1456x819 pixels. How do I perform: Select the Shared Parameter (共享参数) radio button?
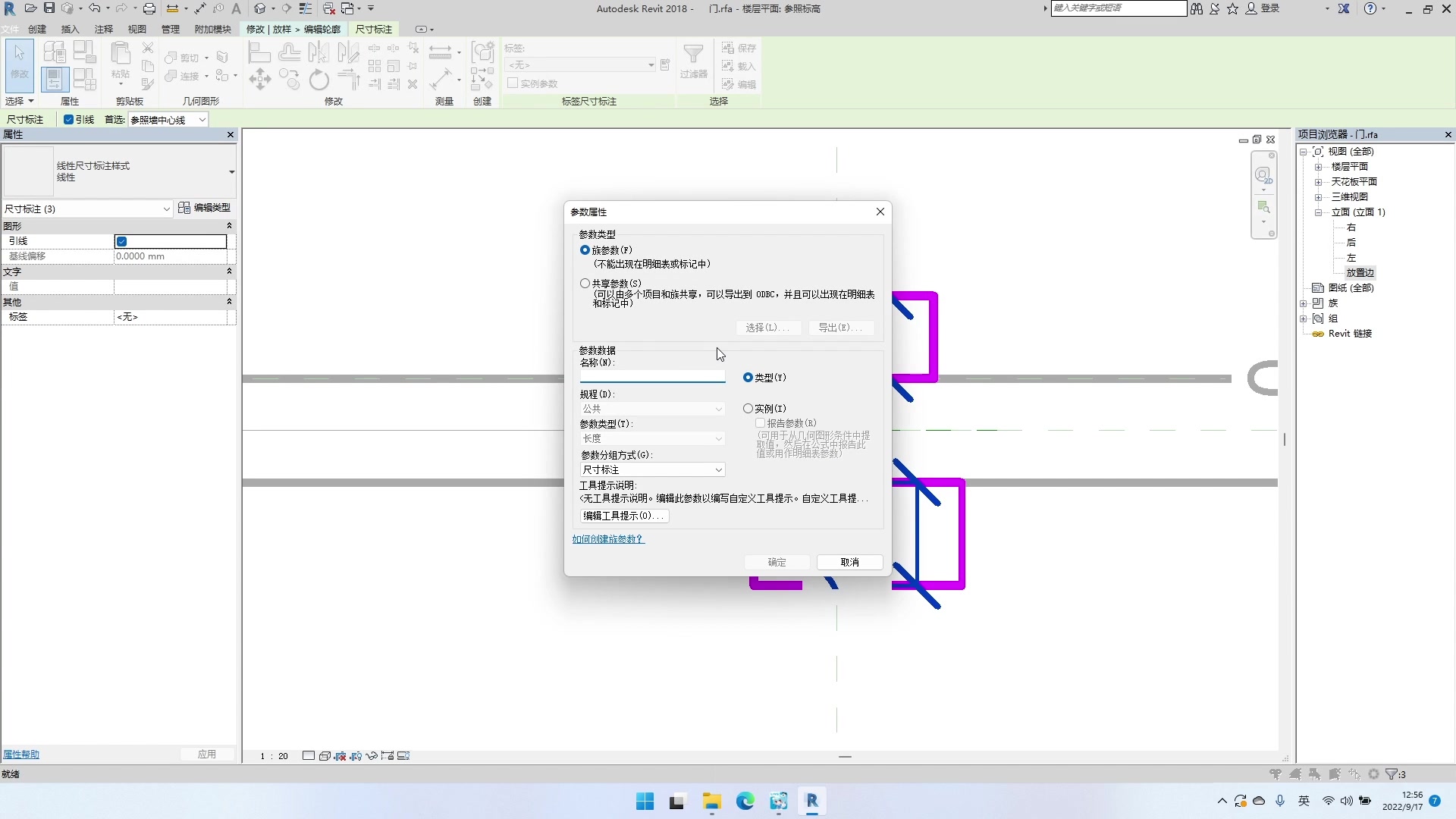(x=585, y=283)
